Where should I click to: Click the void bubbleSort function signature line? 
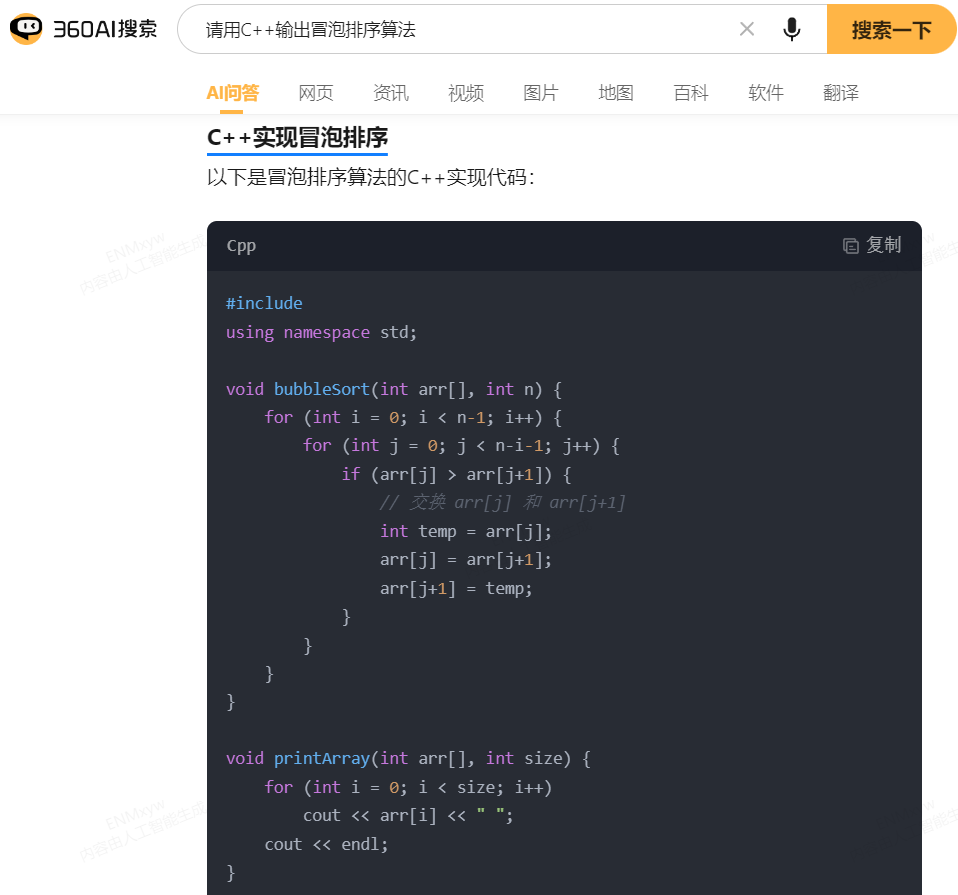coord(394,389)
